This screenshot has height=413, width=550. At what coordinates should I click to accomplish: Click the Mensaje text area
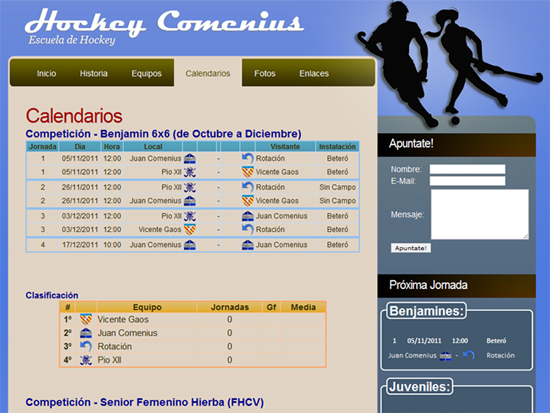[479, 214]
